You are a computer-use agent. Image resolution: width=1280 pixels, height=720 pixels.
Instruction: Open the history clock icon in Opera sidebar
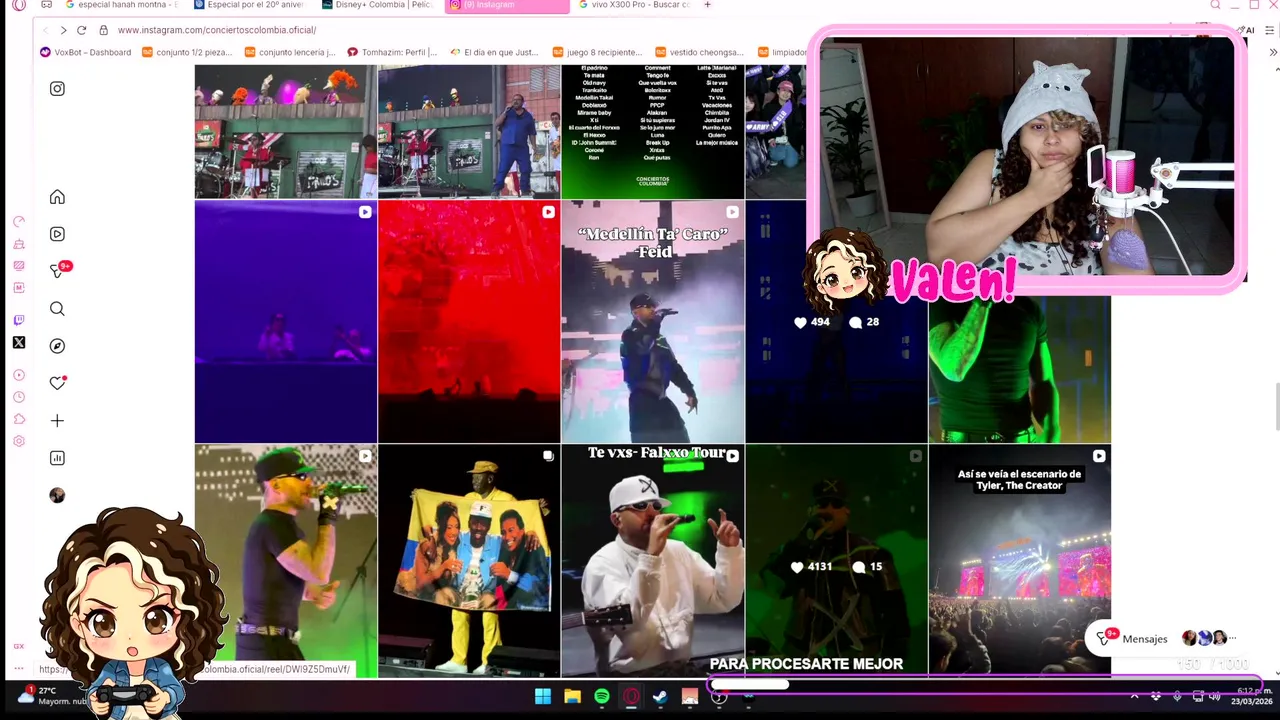[x=19, y=397]
